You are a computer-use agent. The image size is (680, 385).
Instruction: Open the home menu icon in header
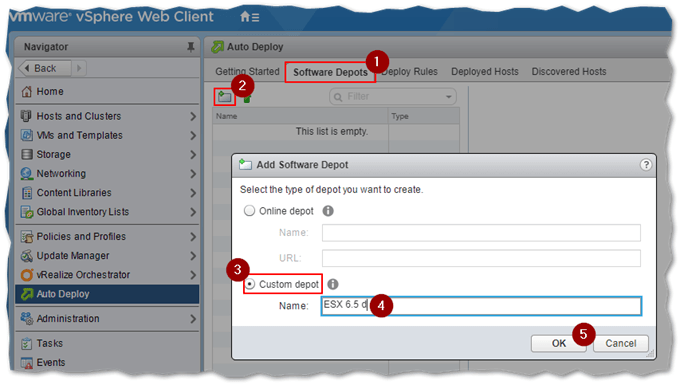click(250, 17)
